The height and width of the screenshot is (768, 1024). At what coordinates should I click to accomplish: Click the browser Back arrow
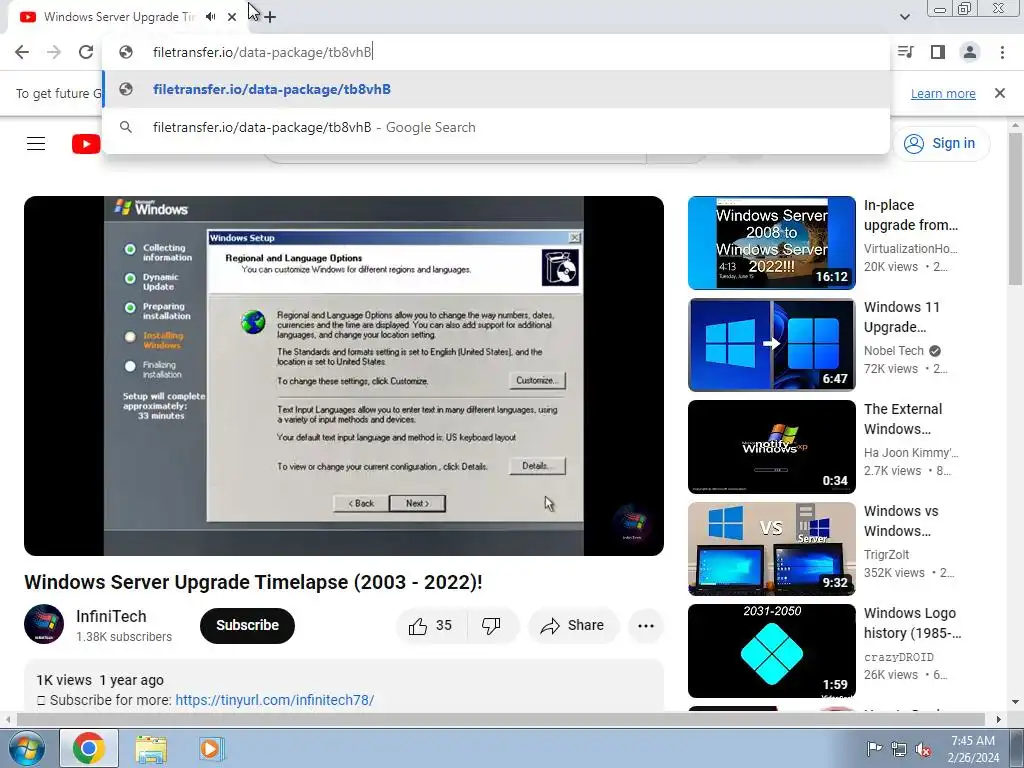coord(22,52)
